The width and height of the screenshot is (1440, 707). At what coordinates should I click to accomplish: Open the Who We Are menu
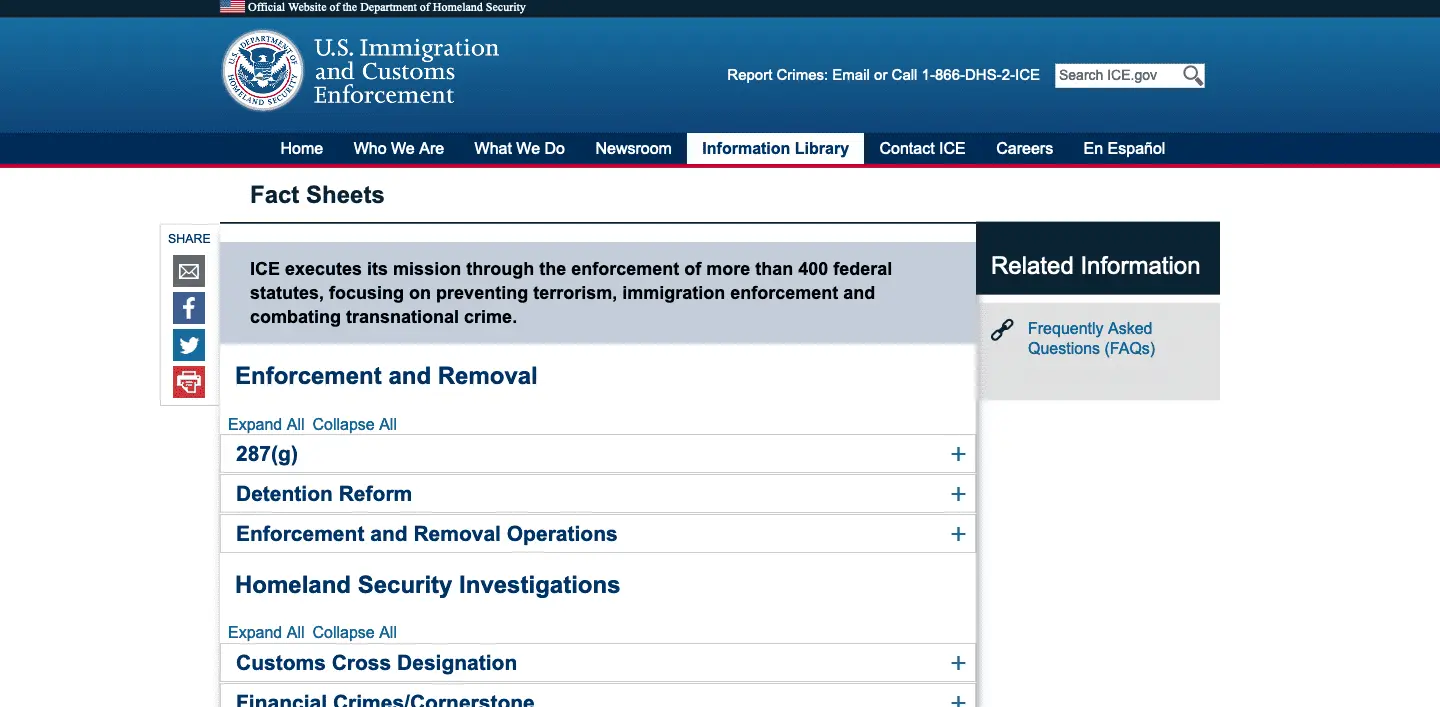(x=399, y=148)
